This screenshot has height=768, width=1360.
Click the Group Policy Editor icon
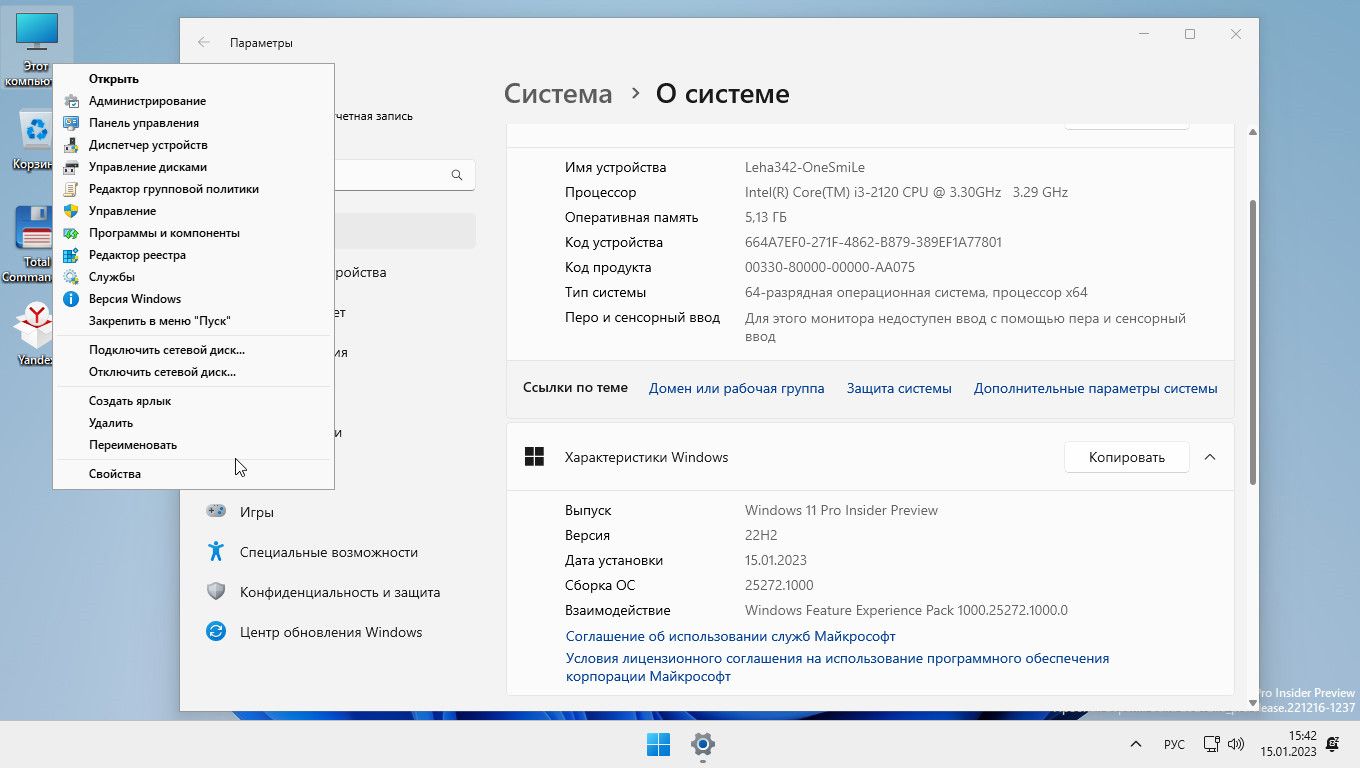coord(71,189)
